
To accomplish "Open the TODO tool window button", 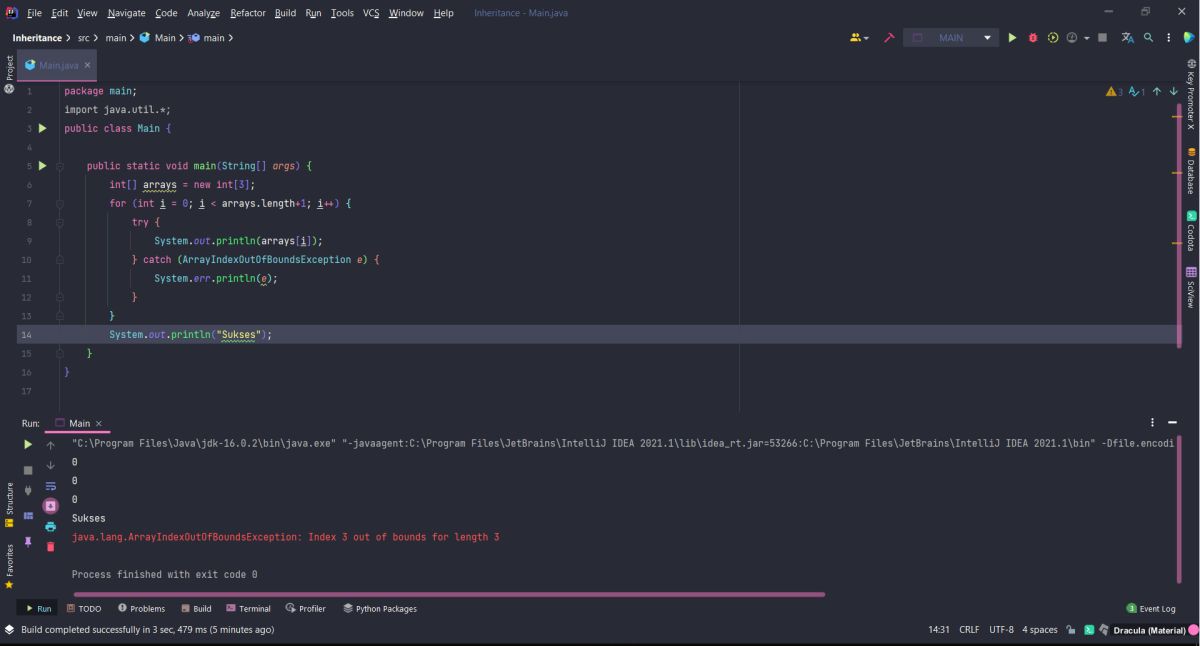I will point(84,608).
